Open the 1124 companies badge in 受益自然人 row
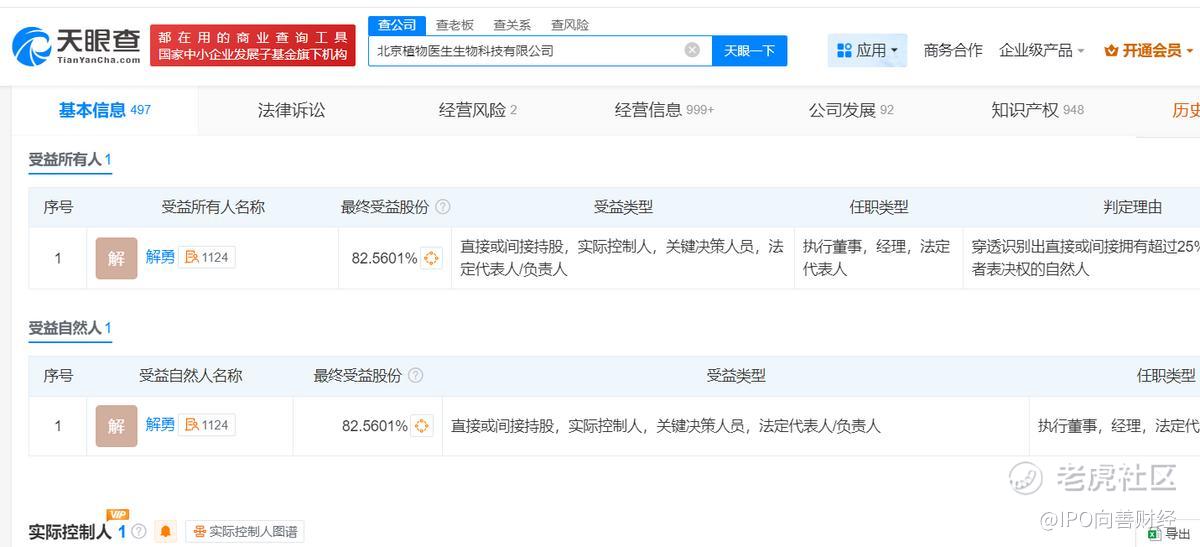 click(206, 425)
